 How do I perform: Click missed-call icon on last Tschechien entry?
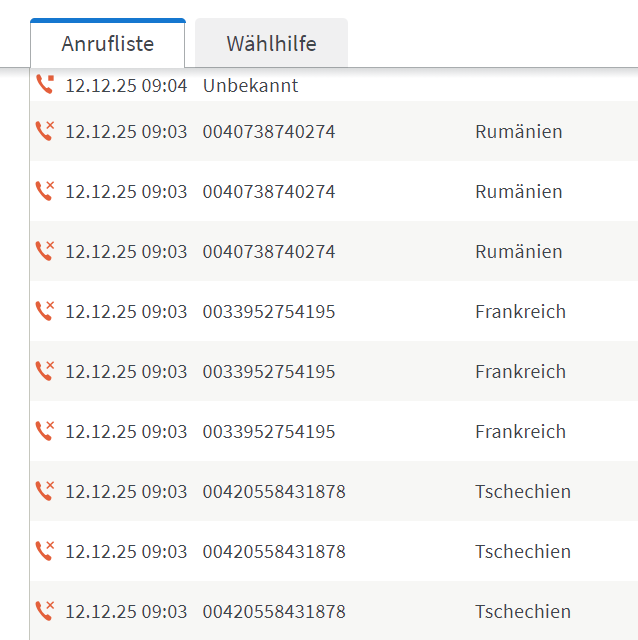pos(44,611)
